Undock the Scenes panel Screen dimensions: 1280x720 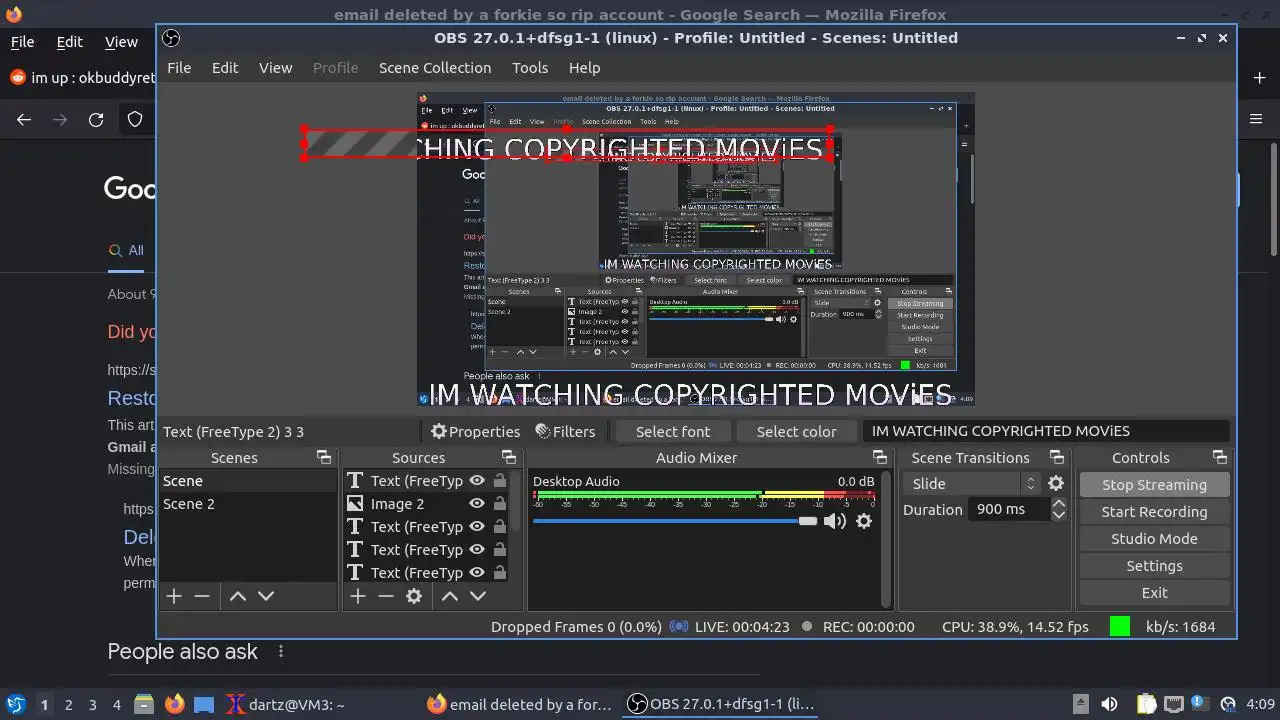click(x=324, y=458)
